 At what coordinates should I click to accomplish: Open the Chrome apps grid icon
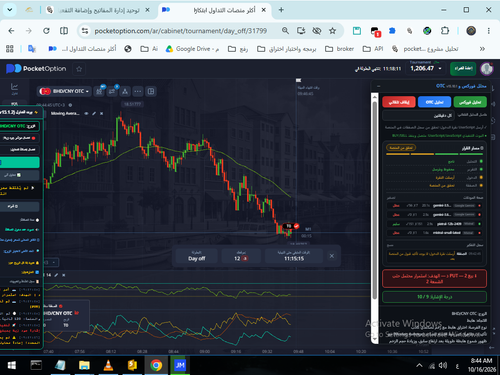coord(10,49)
